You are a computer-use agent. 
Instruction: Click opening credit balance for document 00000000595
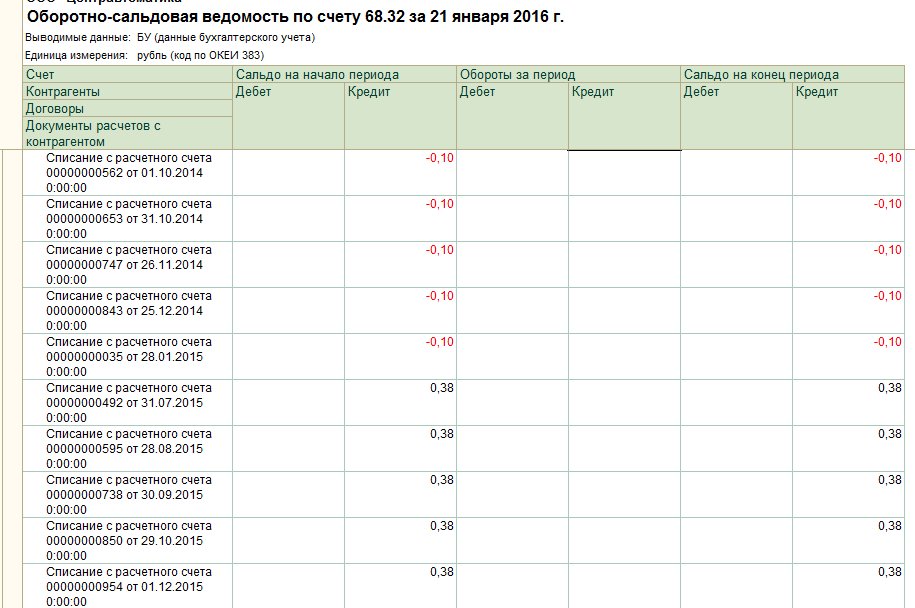pyautogui.click(x=400, y=435)
